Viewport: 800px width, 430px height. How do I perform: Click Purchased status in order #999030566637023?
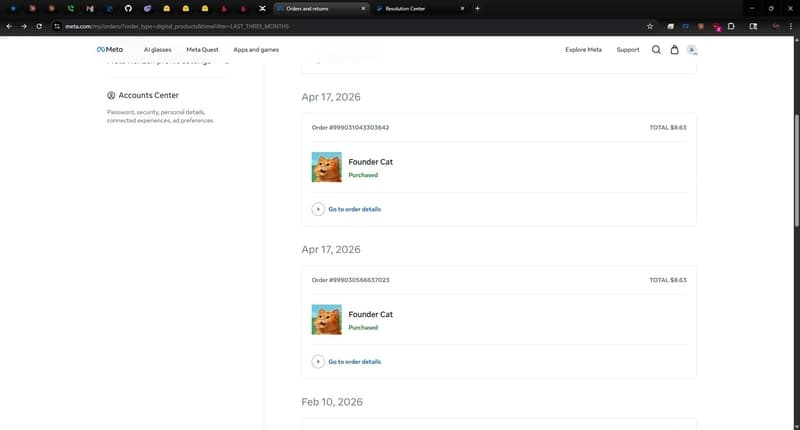click(363, 327)
